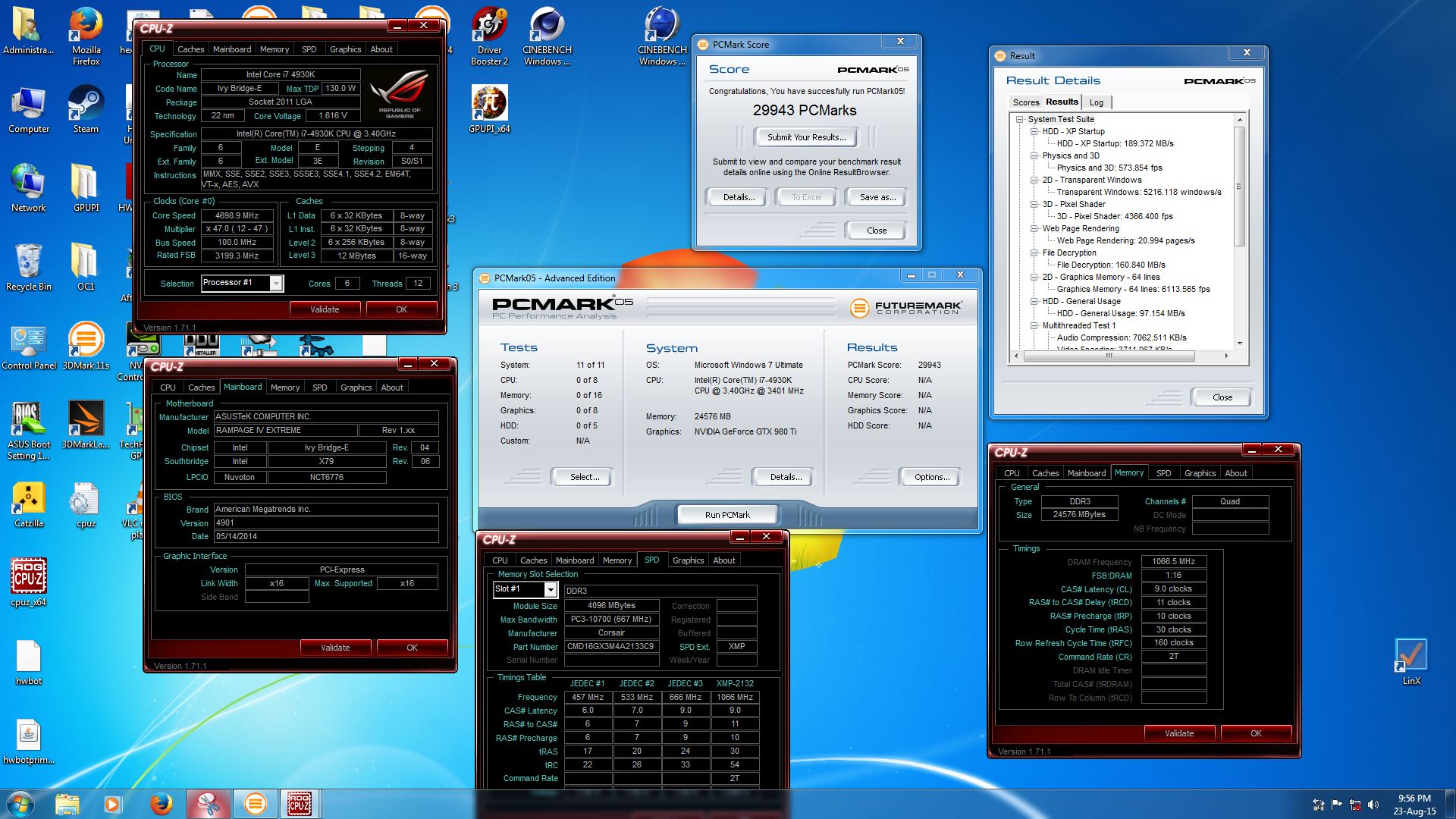Select the Log tab in Result window

tap(1097, 102)
